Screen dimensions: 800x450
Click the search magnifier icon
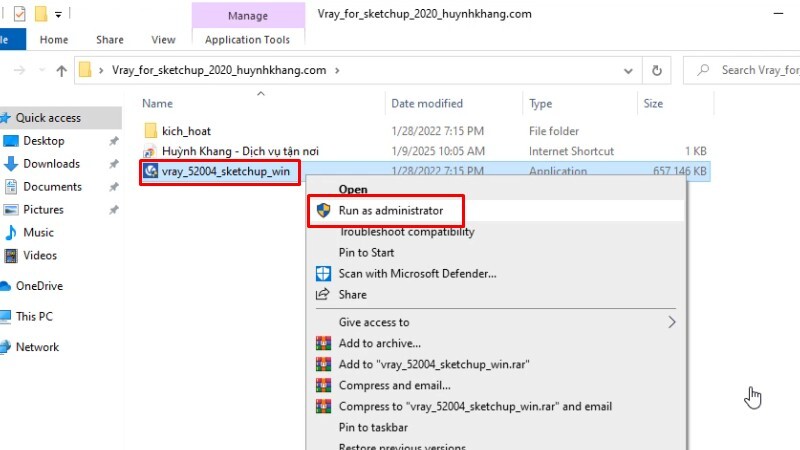pyautogui.click(x=703, y=70)
